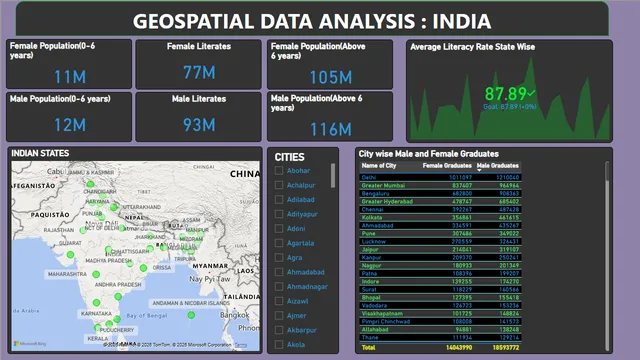The width and height of the screenshot is (640, 360).
Task: Select the Delhi row in graduates table
Action: pos(440,178)
